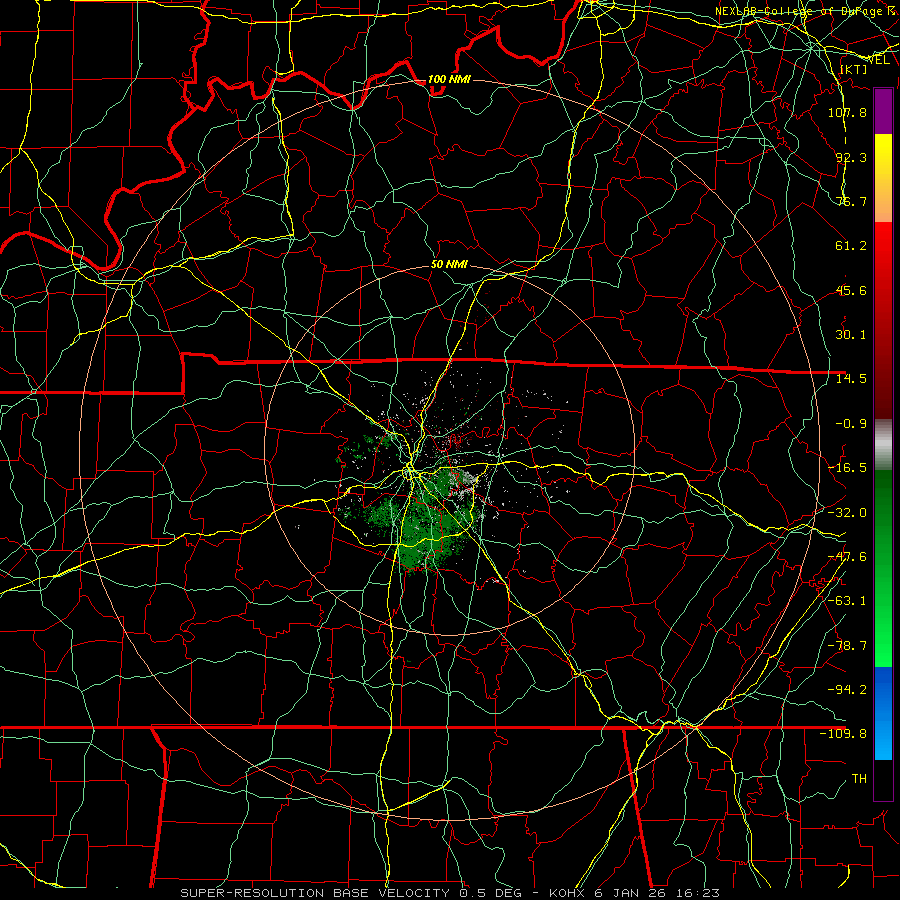Select the 14.5 velocity legend value
This screenshot has height=900, width=900.
(851, 379)
